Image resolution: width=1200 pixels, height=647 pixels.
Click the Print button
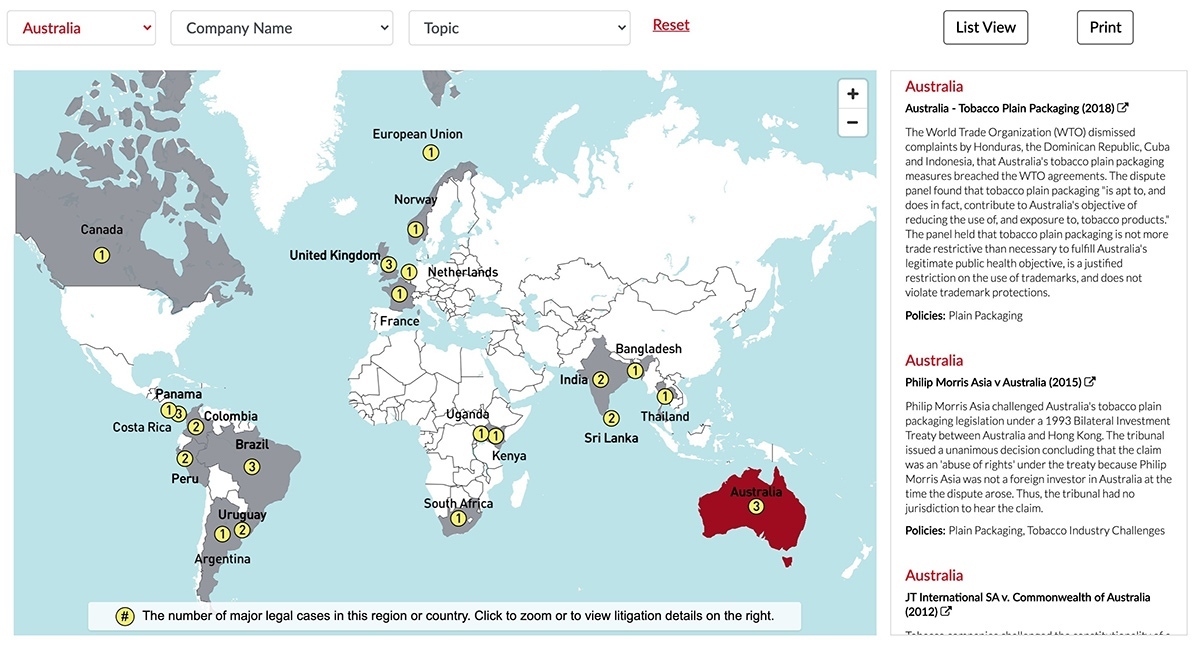point(1105,27)
